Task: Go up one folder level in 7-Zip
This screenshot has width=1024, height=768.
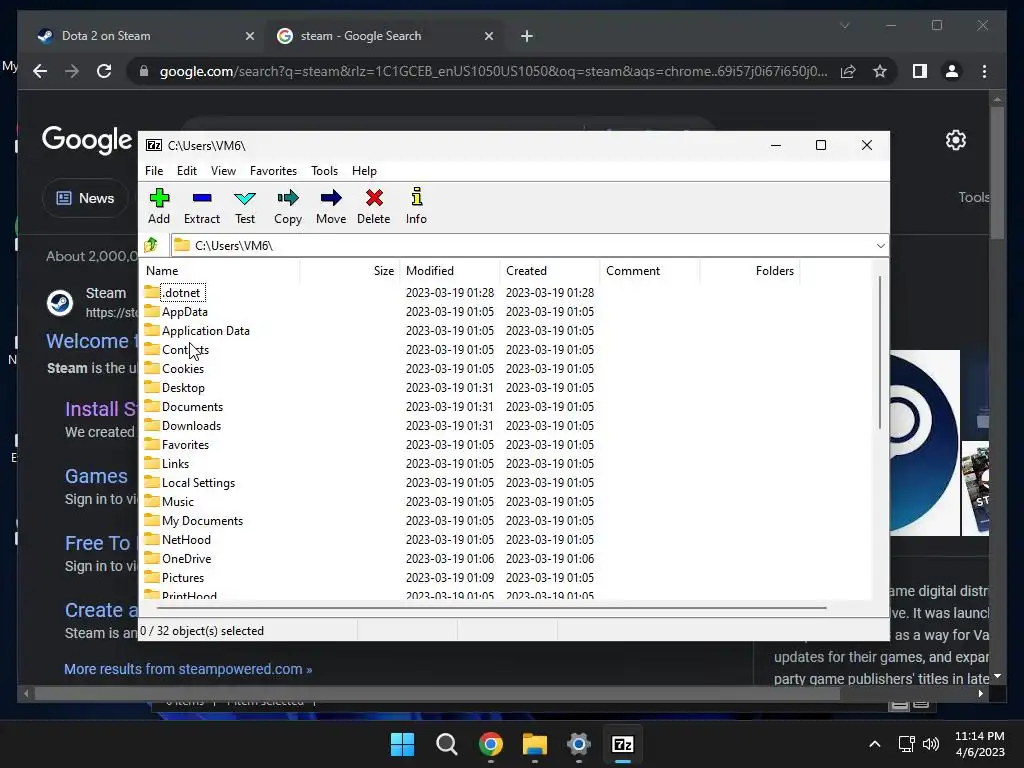Action: pyautogui.click(x=152, y=245)
